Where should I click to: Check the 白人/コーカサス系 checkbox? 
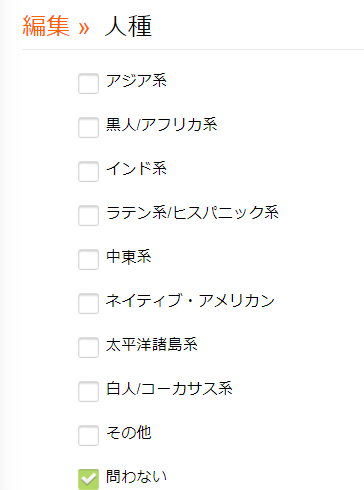[x=88, y=391]
